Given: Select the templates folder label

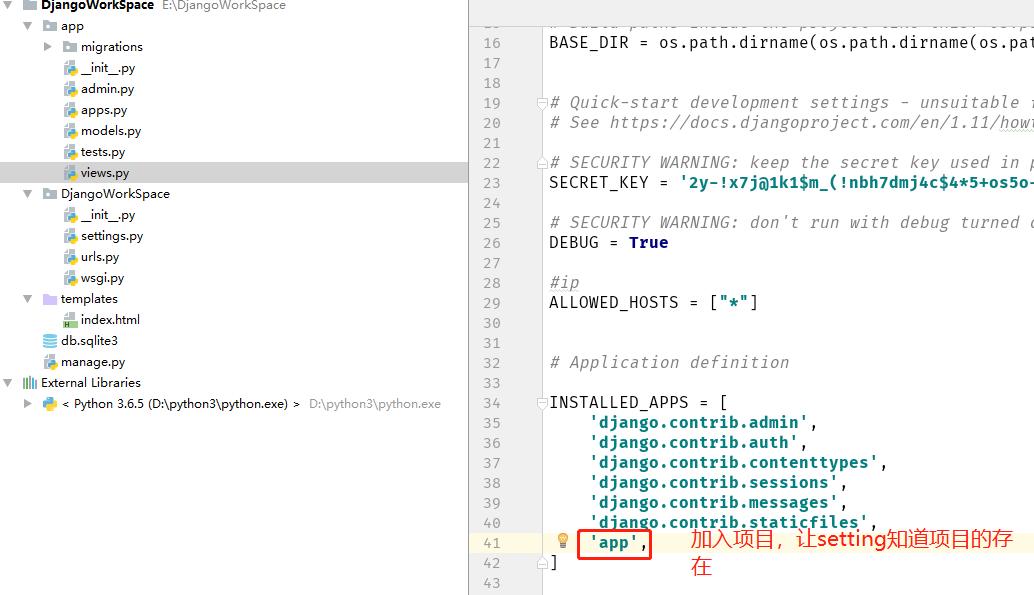Looking at the screenshot, I should point(89,299).
